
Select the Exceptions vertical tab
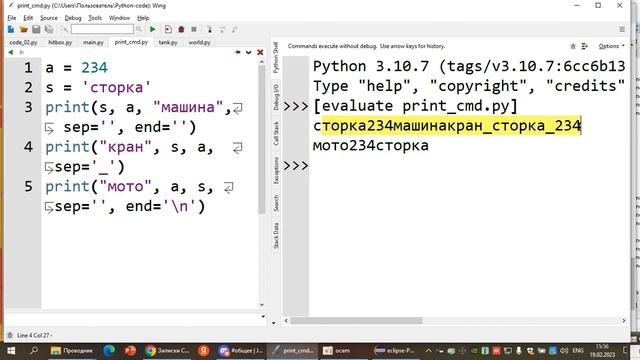[276, 171]
